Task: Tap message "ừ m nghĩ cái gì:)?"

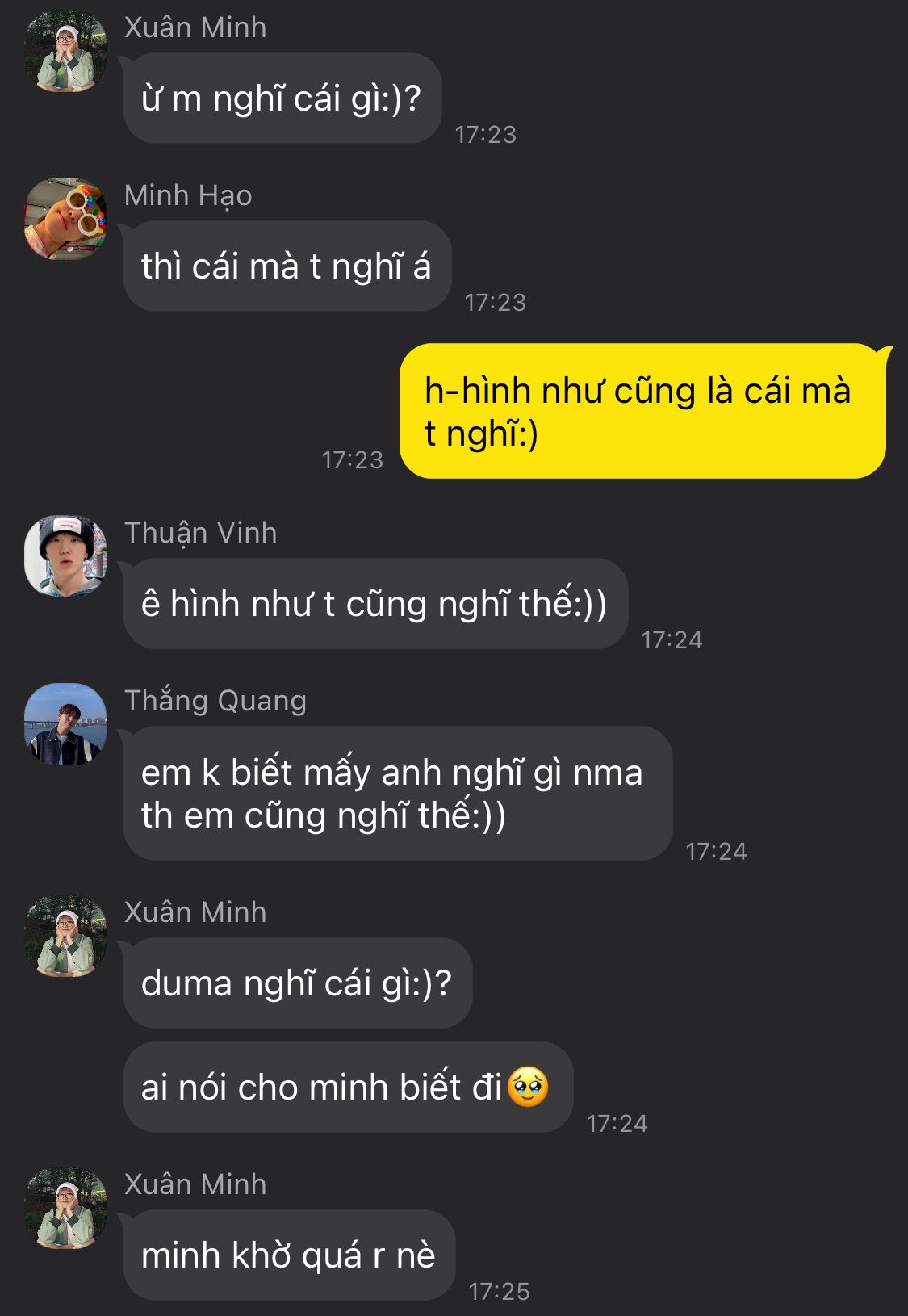Action: [282, 98]
